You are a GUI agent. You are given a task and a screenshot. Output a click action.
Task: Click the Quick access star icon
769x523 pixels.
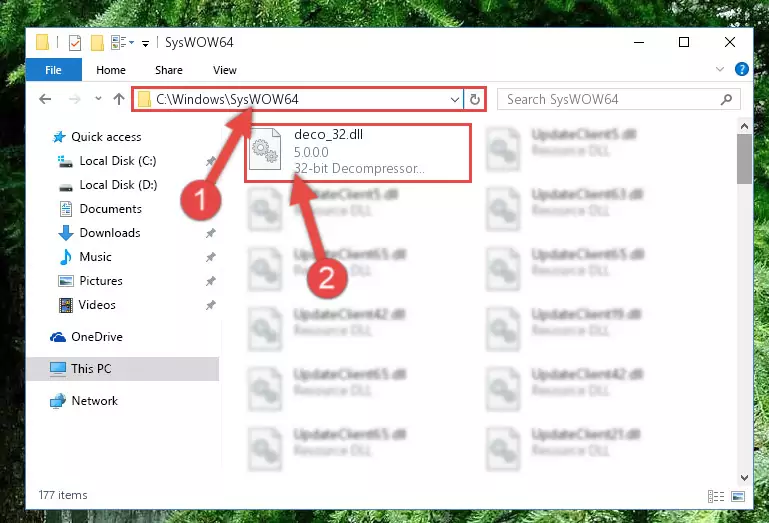(x=59, y=136)
